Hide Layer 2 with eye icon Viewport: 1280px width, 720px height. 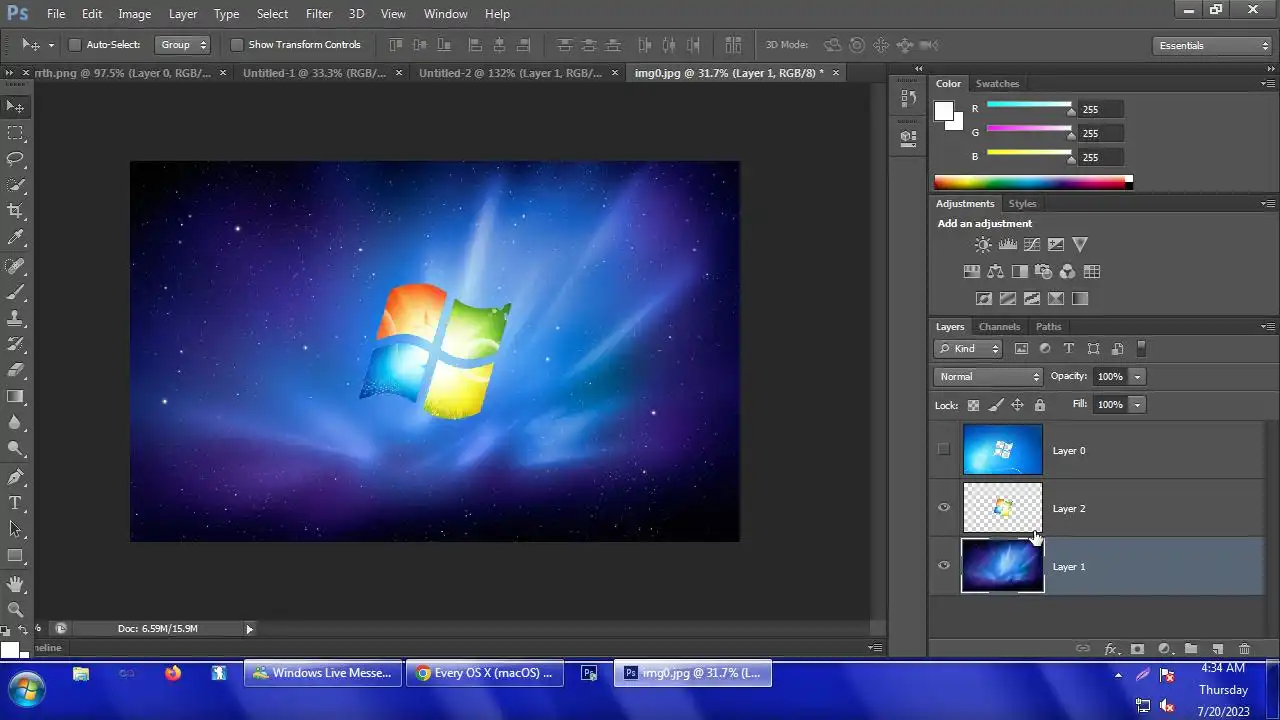pyautogui.click(x=943, y=508)
